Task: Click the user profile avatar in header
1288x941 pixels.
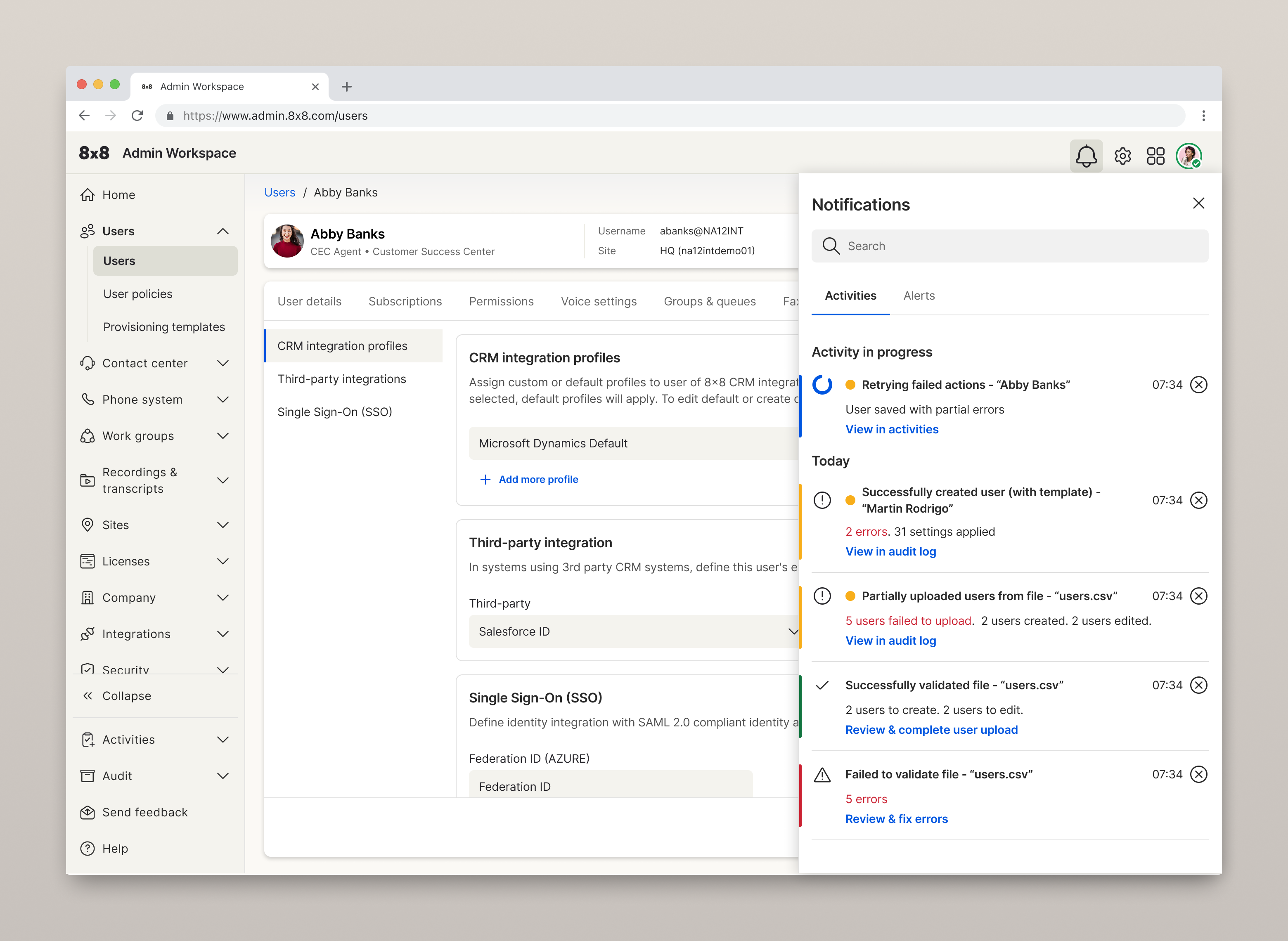Action: click(x=1189, y=156)
